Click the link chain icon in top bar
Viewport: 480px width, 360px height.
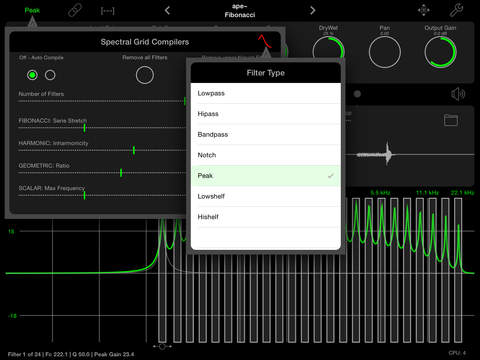click(75, 11)
